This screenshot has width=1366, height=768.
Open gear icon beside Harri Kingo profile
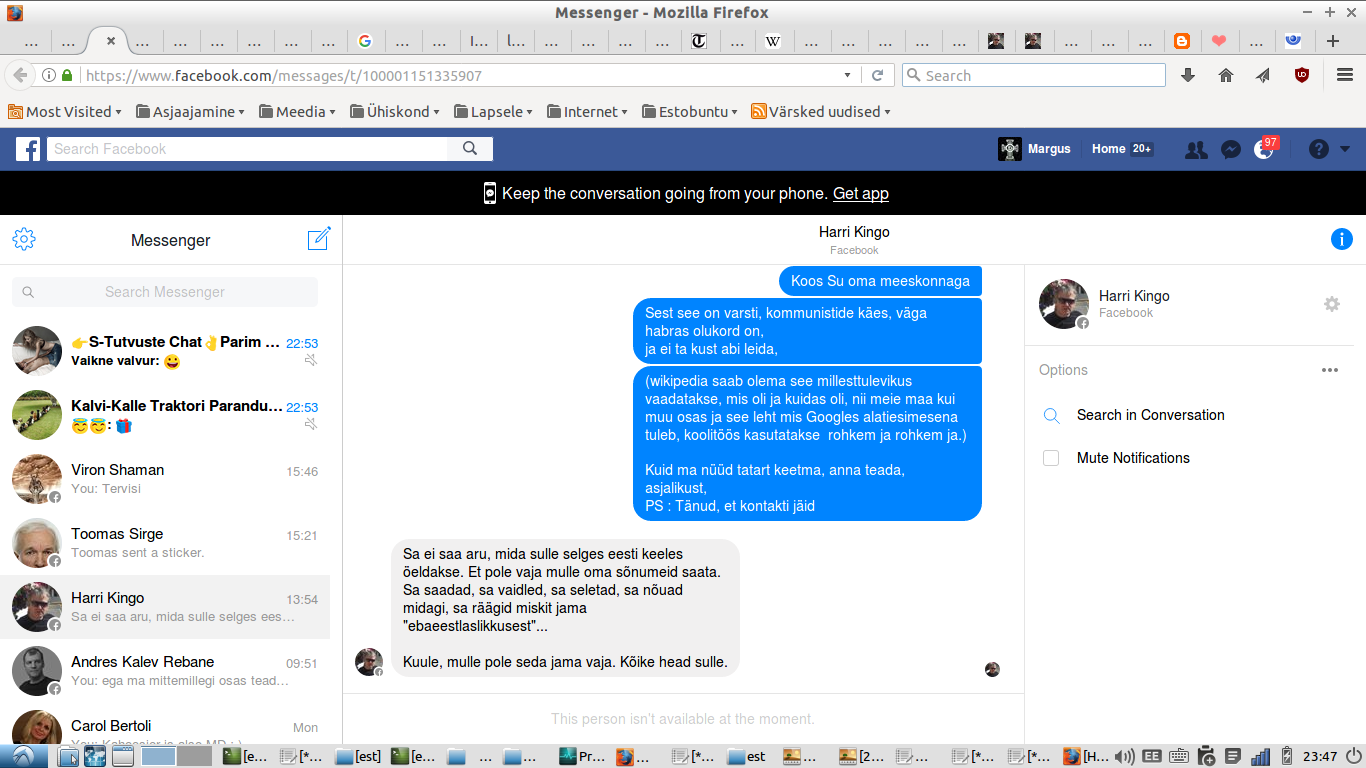point(1331,304)
